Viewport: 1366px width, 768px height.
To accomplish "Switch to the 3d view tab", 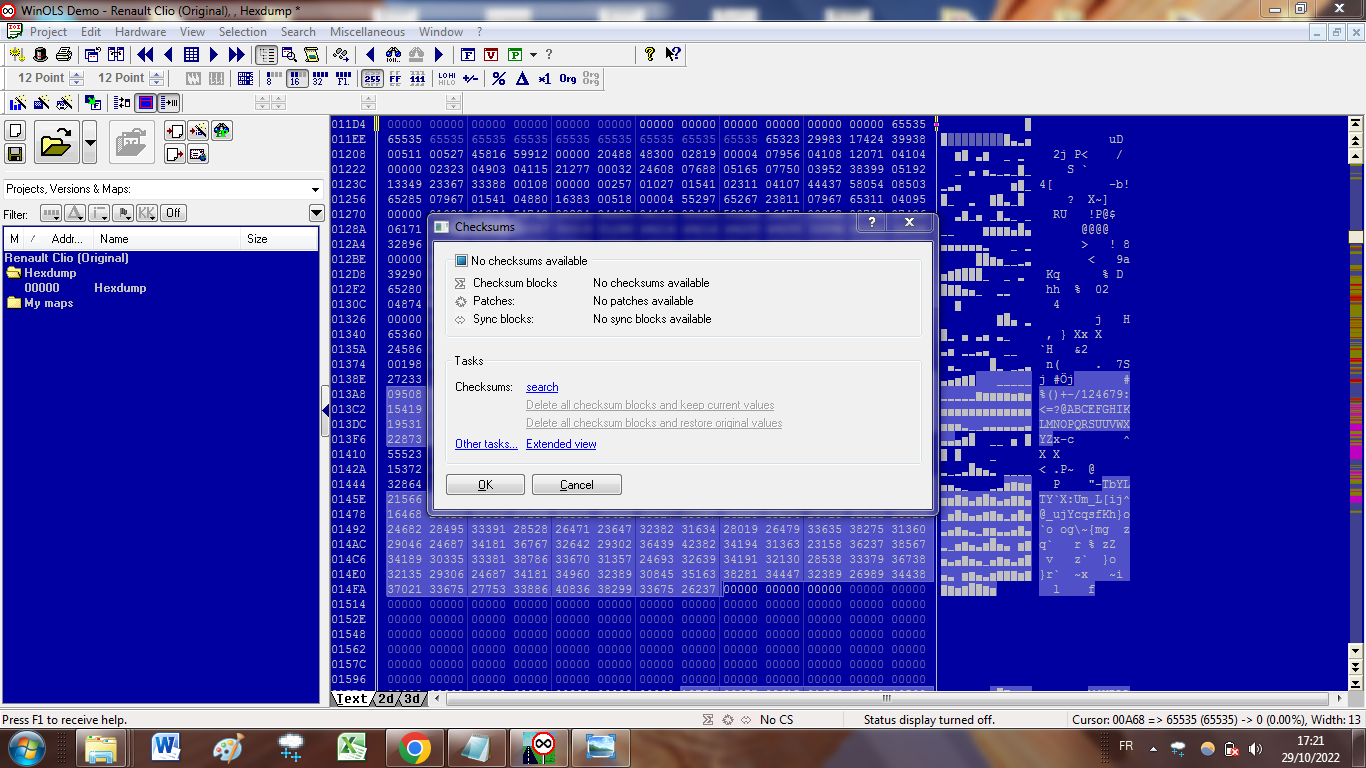I will 412,699.
